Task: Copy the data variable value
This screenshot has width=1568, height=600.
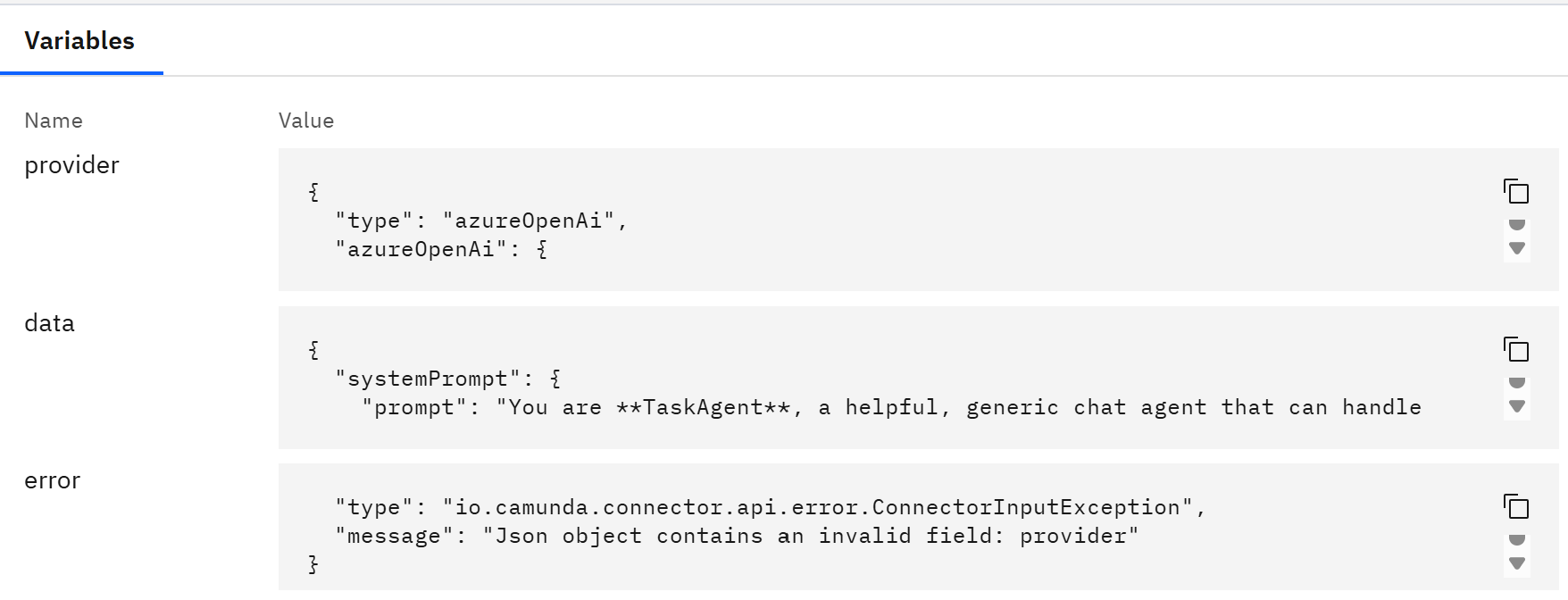Action: 1516,349
